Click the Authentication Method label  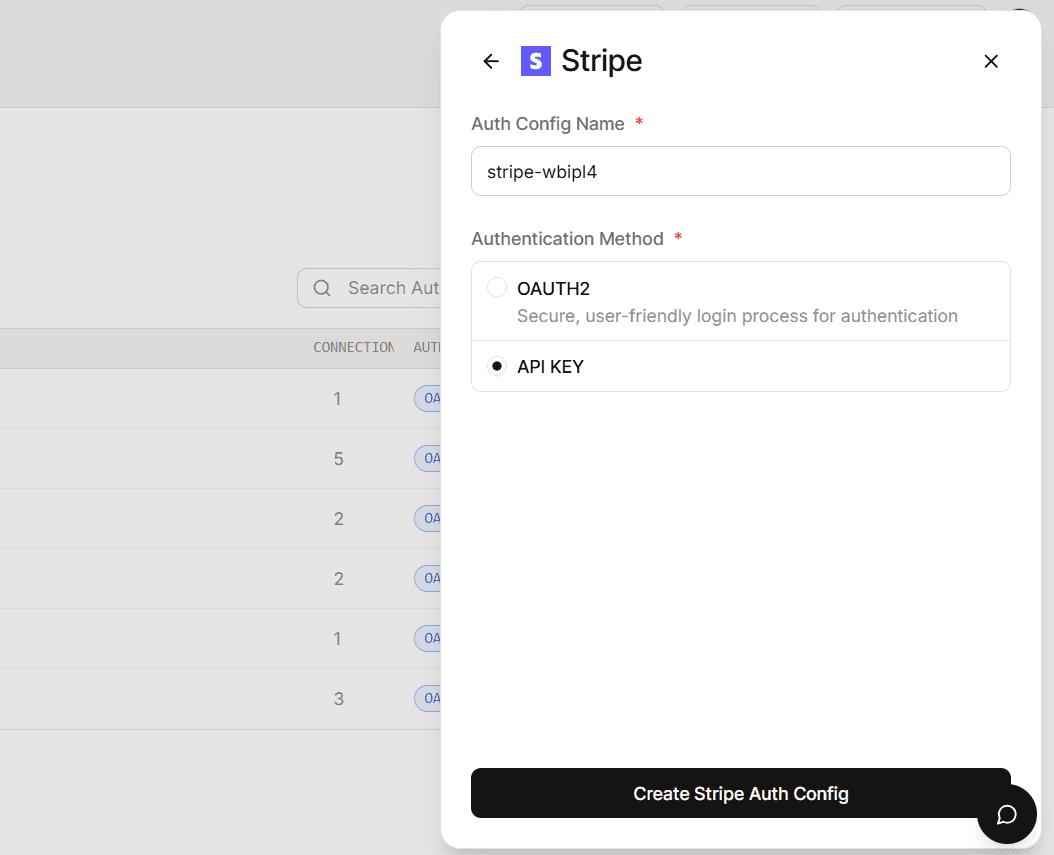click(x=567, y=239)
